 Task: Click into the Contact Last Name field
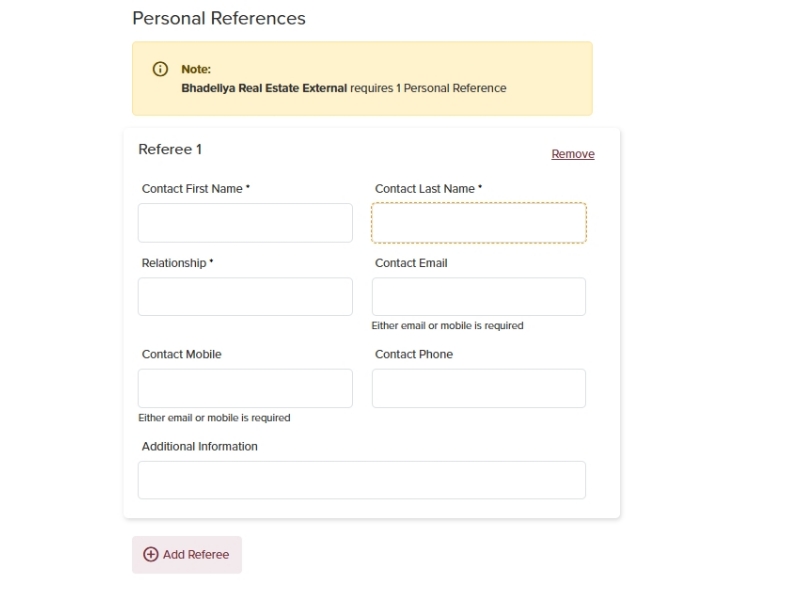tap(479, 223)
